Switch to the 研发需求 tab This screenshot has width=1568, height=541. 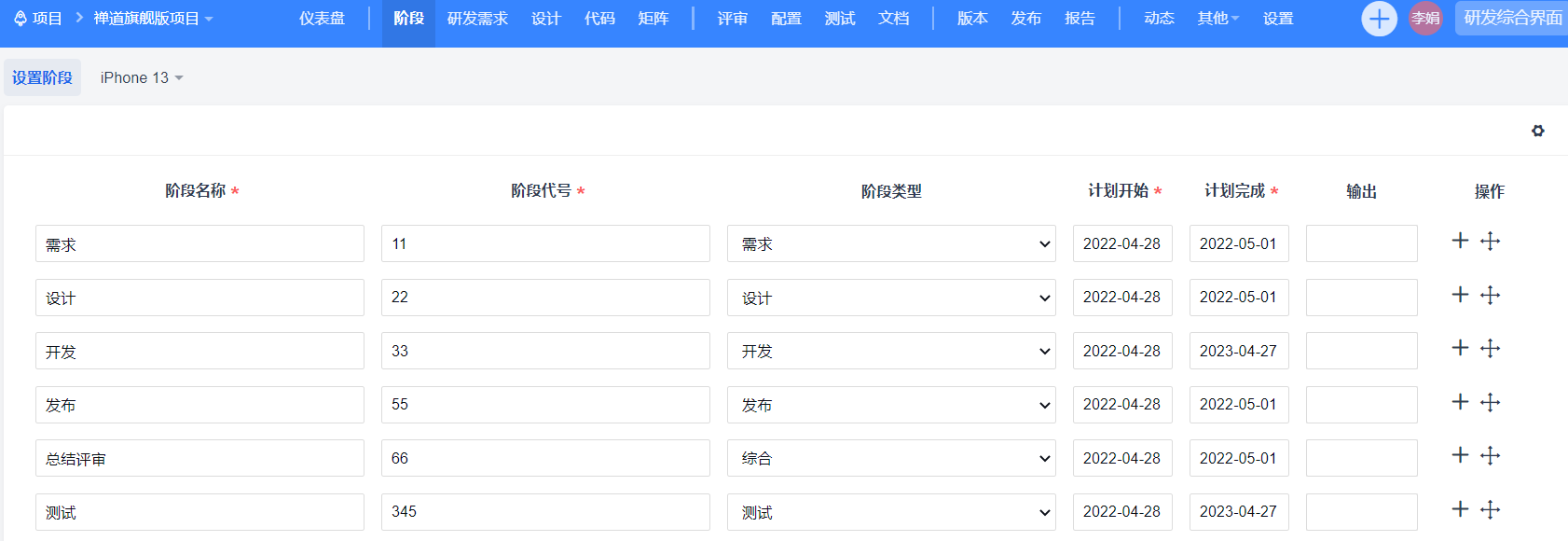(x=477, y=19)
